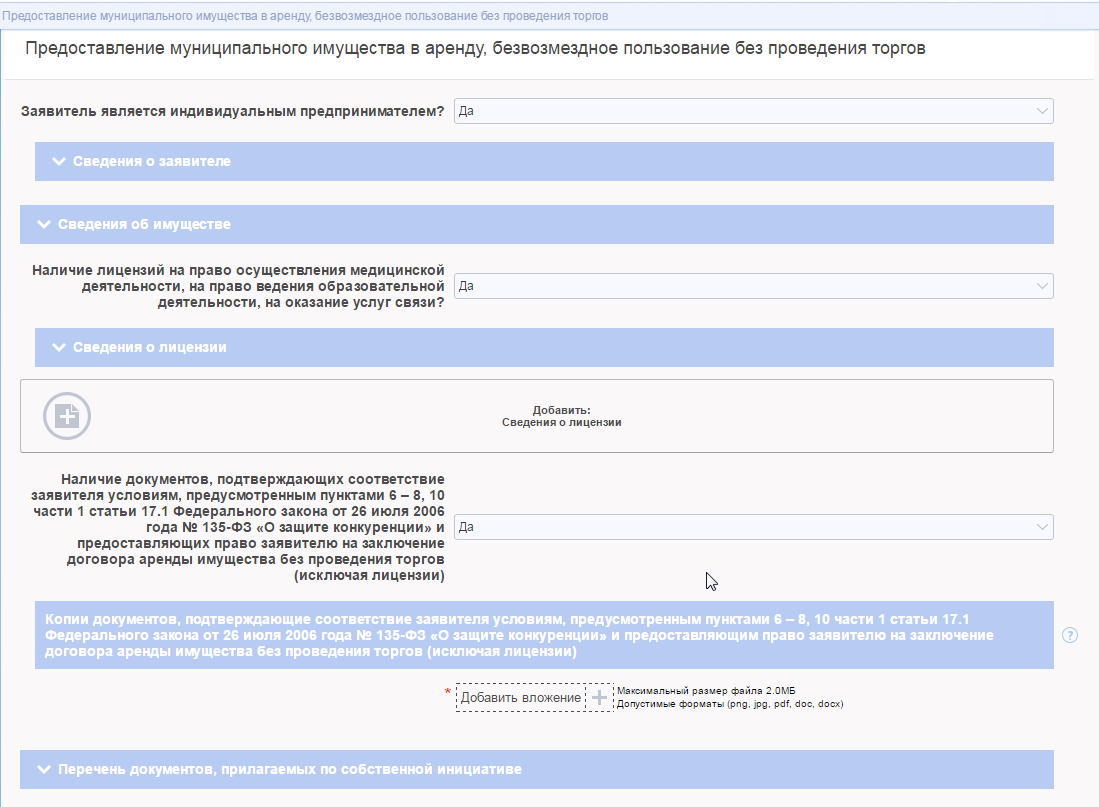Image resolution: width=1099 pixels, height=807 pixels.
Task: Click the blue Копии документов section header
Action: pyautogui.click(x=520, y=635)
